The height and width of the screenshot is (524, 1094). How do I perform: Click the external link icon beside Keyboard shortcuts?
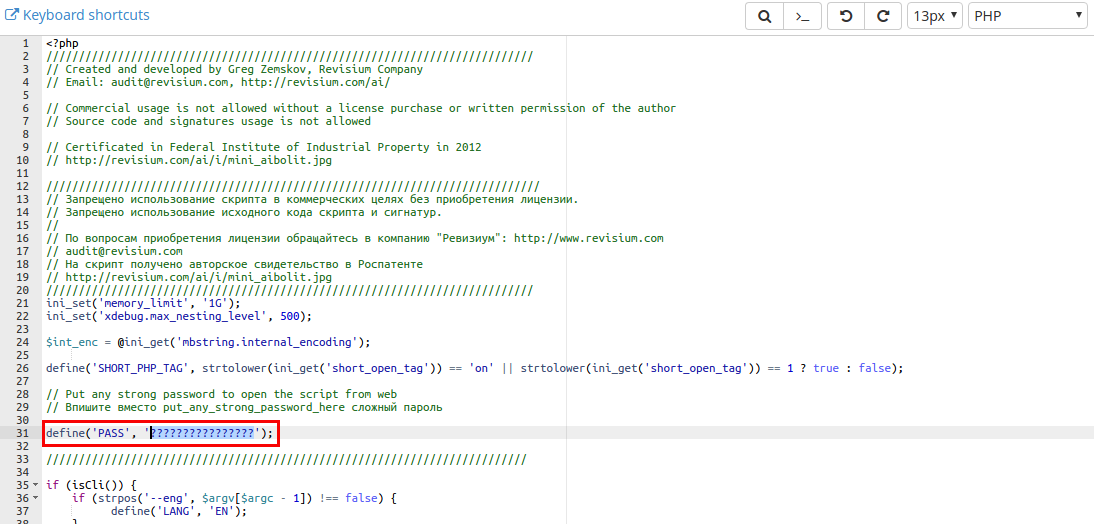(12, 15)
